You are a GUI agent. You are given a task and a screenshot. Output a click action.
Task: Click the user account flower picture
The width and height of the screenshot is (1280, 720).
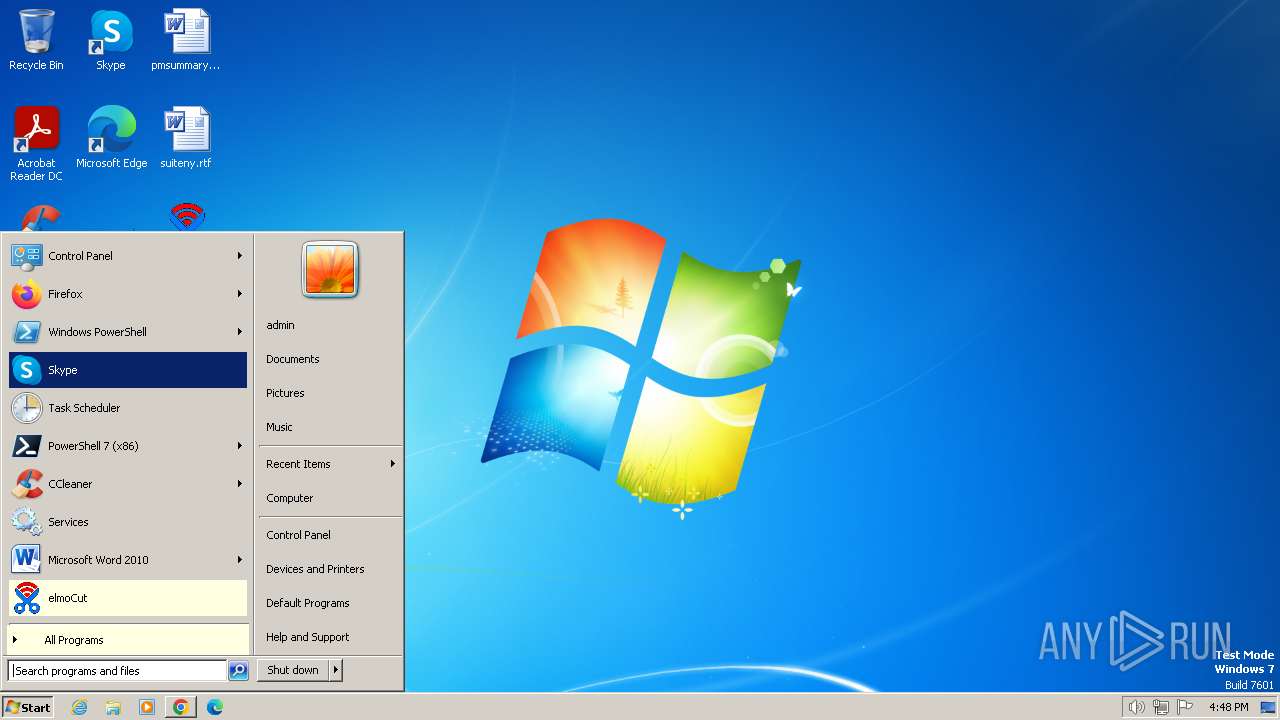click(x=330, y=270)
